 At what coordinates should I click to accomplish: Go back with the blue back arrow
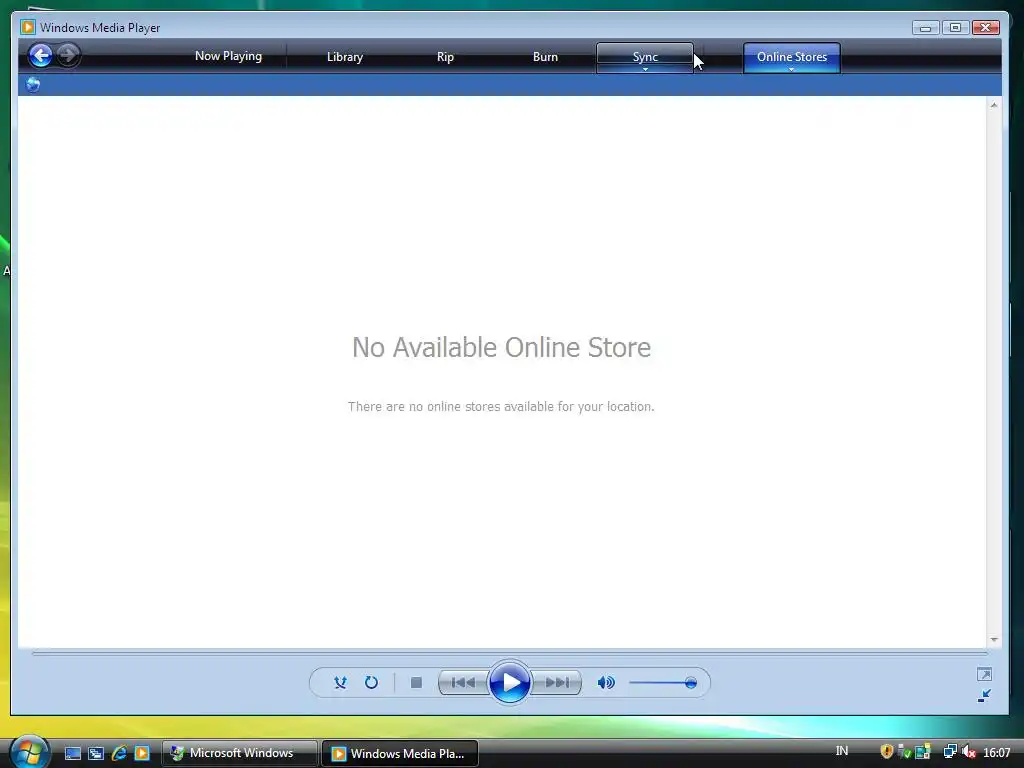(x=40, y=56)
